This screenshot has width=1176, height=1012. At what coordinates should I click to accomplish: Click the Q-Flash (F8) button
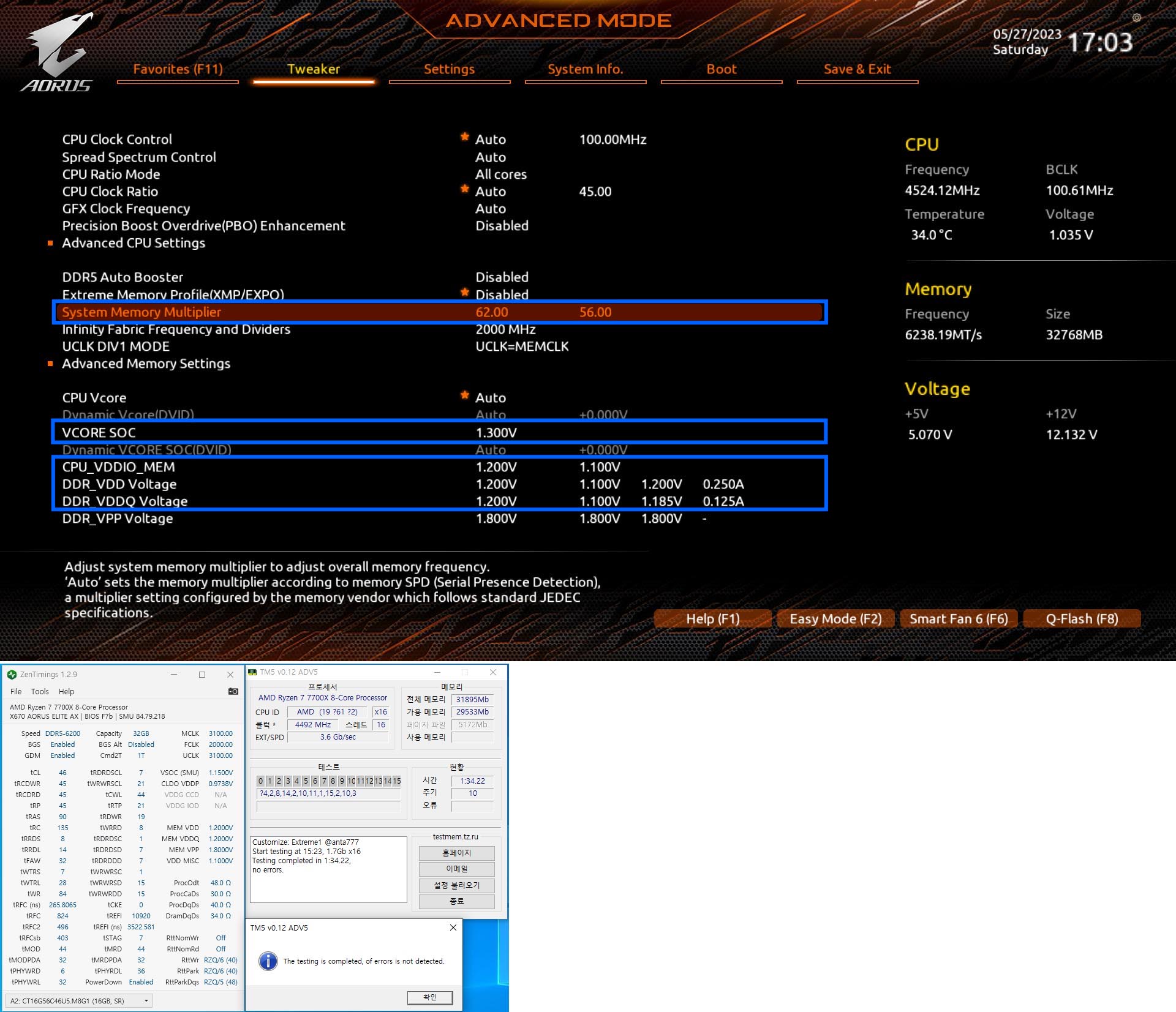[1081, 618]
